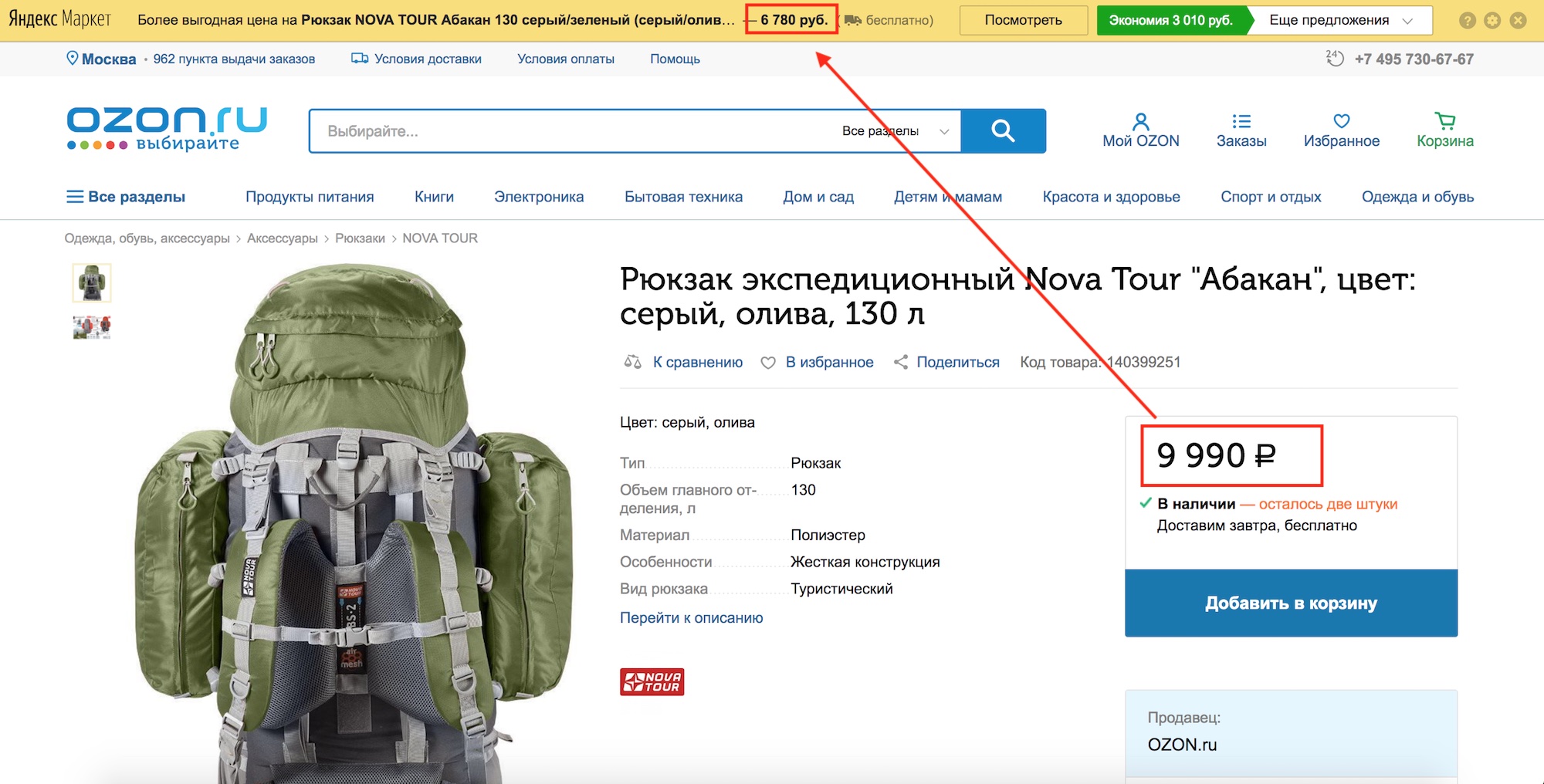Click Доставим завтра, бесплатно text
Viewport: 1544px width, 784px height.
1257,525
